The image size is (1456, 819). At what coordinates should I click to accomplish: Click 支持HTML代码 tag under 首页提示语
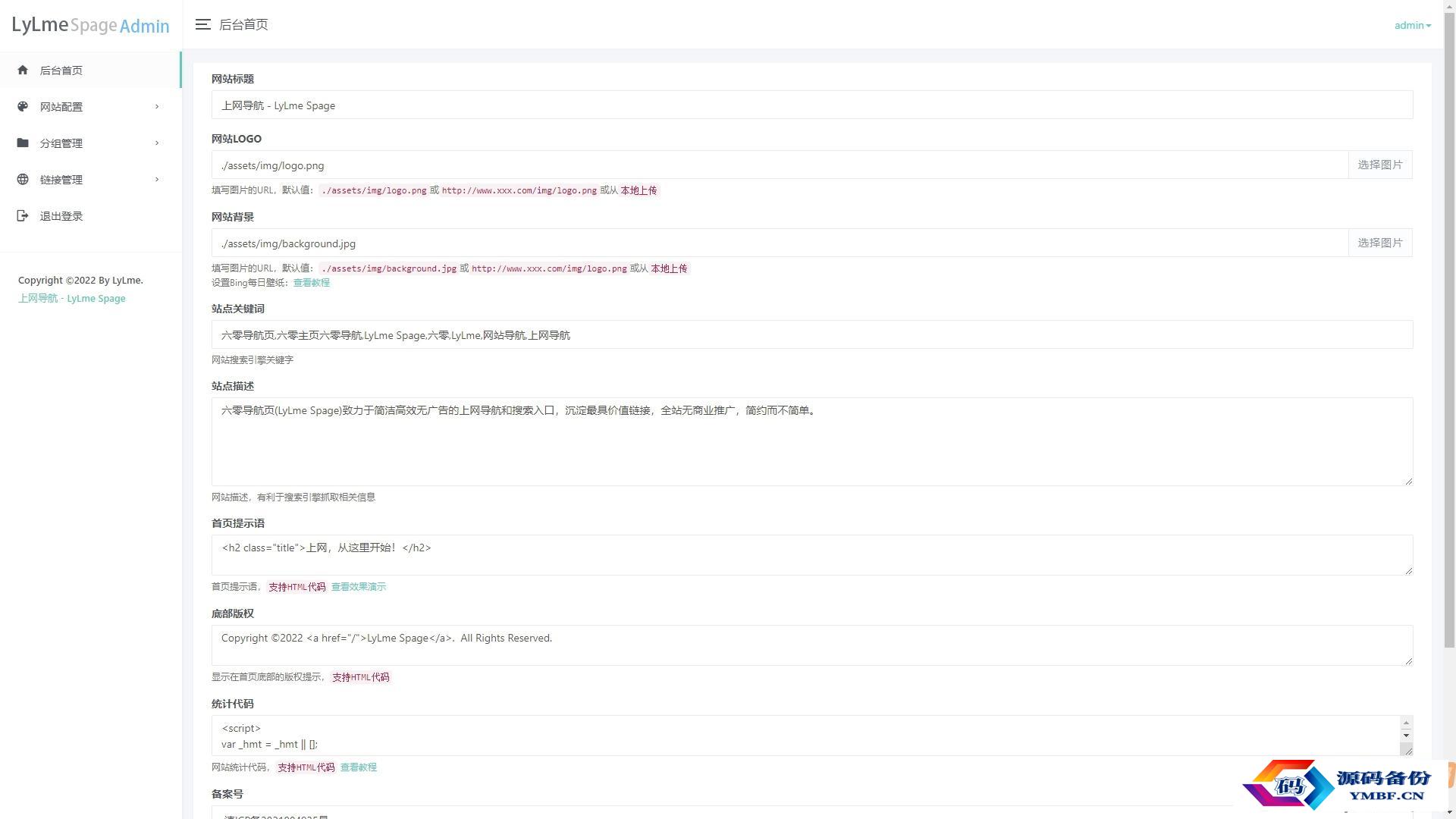point(297,587)
